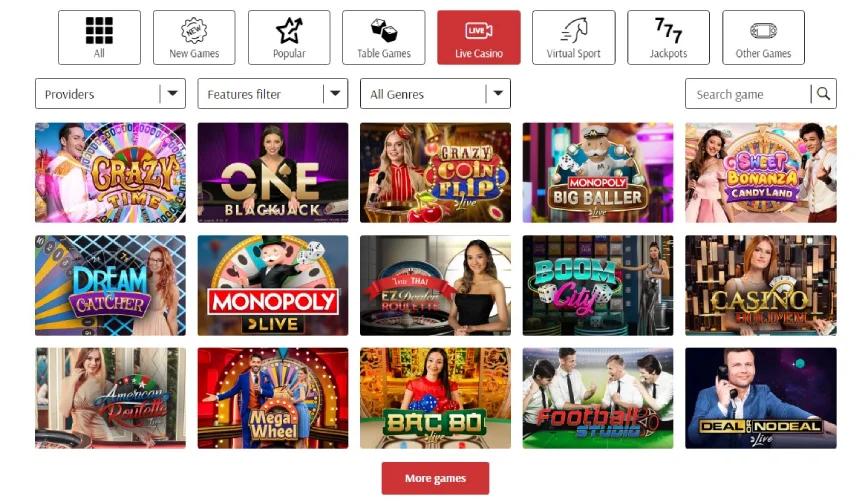This screenshot has height=502, width=868.
Task: Launch the Crazy Time game
Action: [110, 173]
